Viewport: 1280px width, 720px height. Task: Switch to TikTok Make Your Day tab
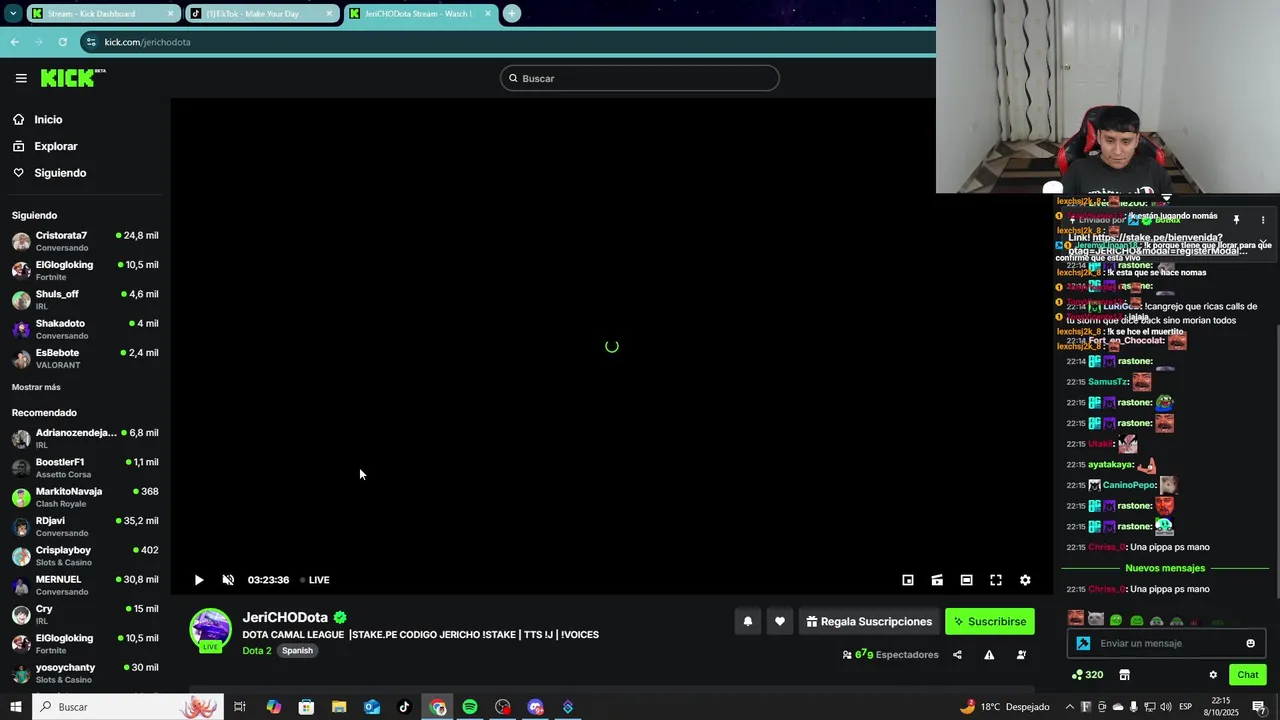tap(262, 14)
